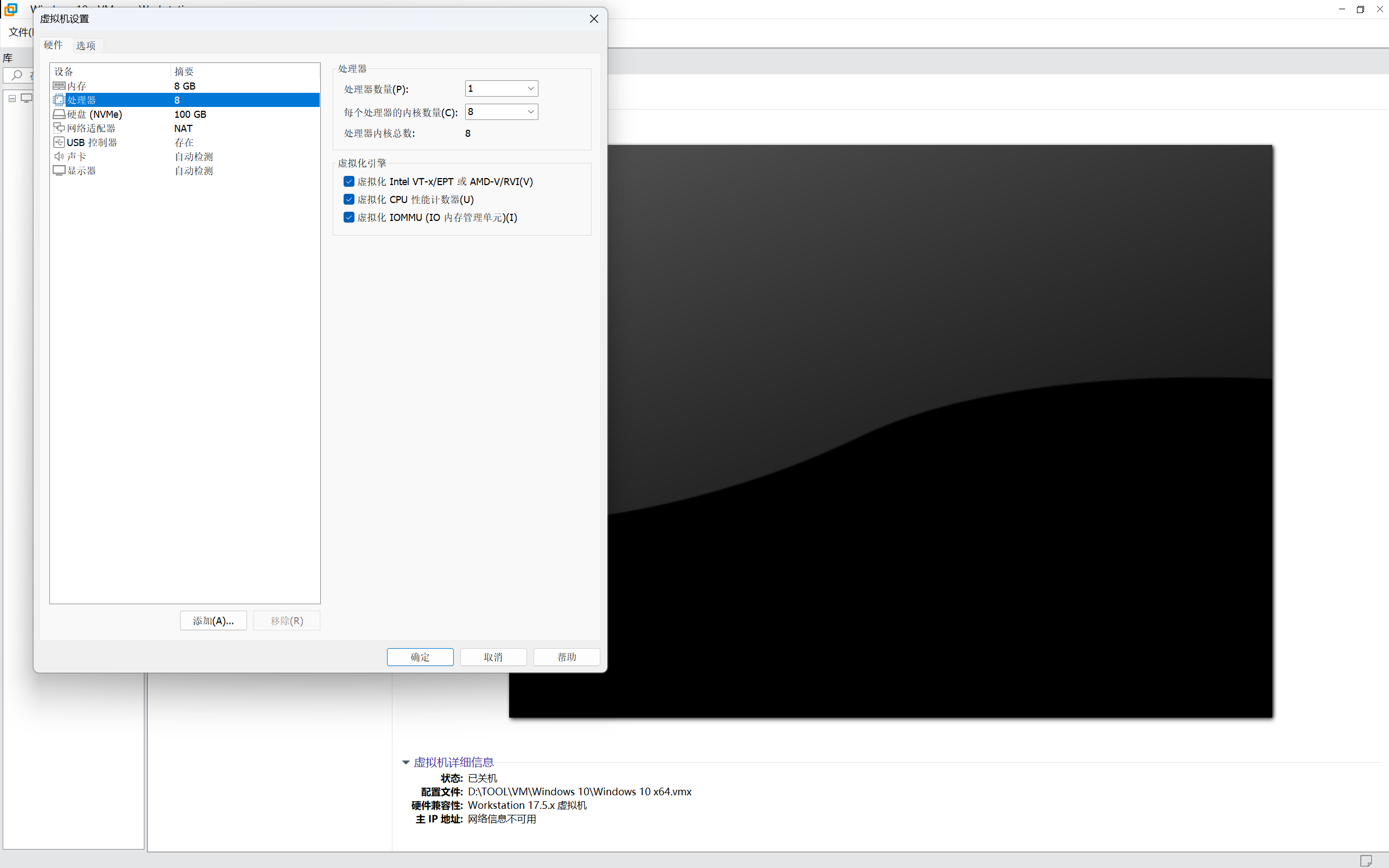Click the search magnifier in library panel
The width and height of the screenshot is (1389, 868).
(17, 75)
